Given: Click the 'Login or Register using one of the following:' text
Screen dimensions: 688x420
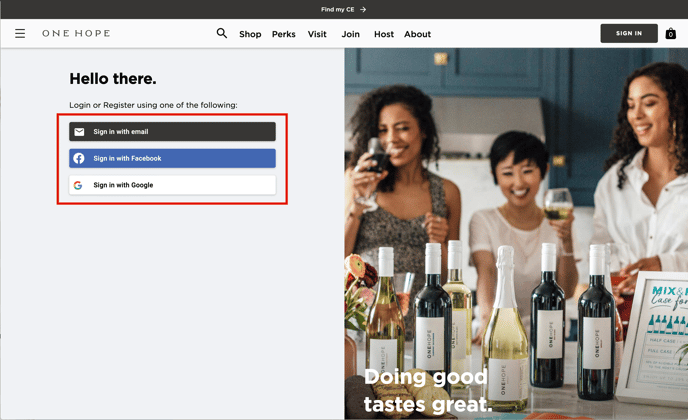Looking at the screenshot, I should click(x=153, y=105).
